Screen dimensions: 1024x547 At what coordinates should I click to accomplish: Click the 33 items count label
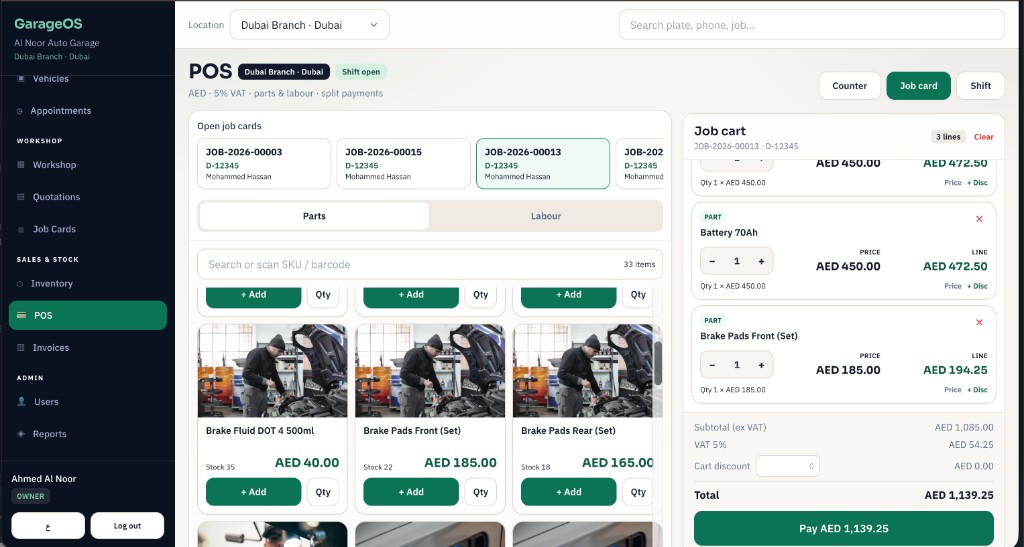tap(639, 264)
